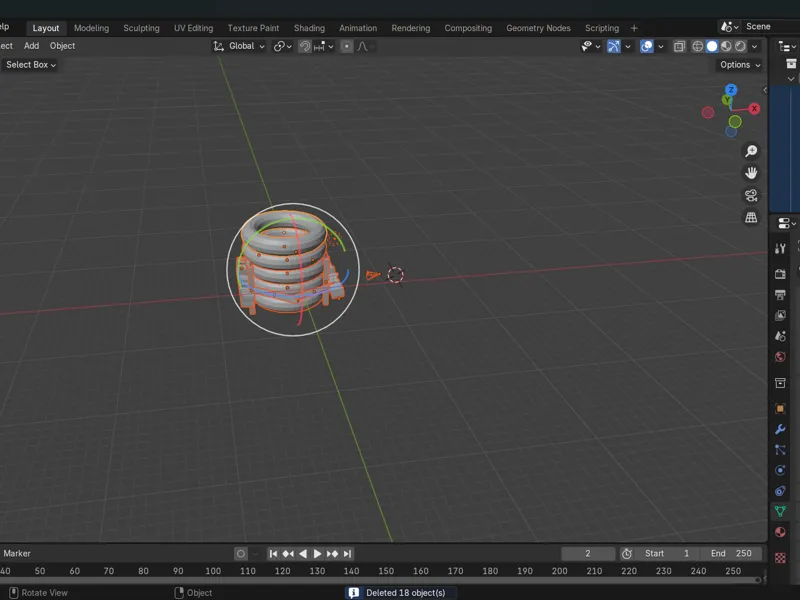Image resolution: width=800 pixels, height=600 pixels.
Task: Open the Global transform orientation dropdown
Action: 239,46
